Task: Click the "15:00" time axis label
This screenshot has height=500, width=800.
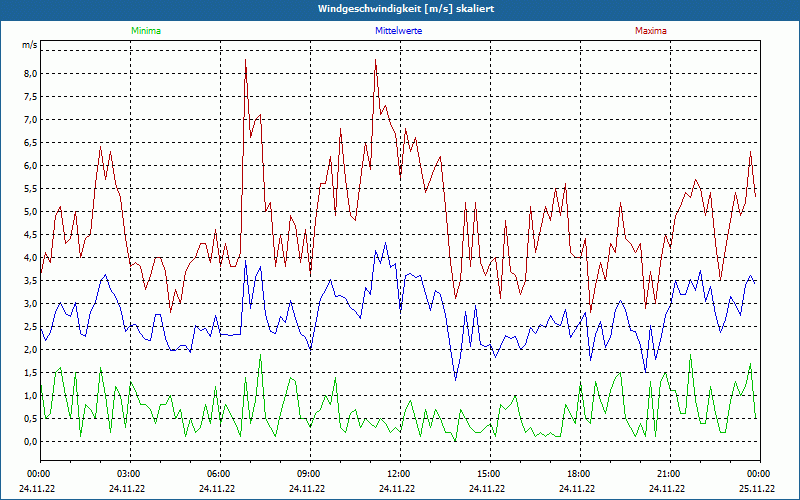Action: pyautogui.click(x=488, y=473)
